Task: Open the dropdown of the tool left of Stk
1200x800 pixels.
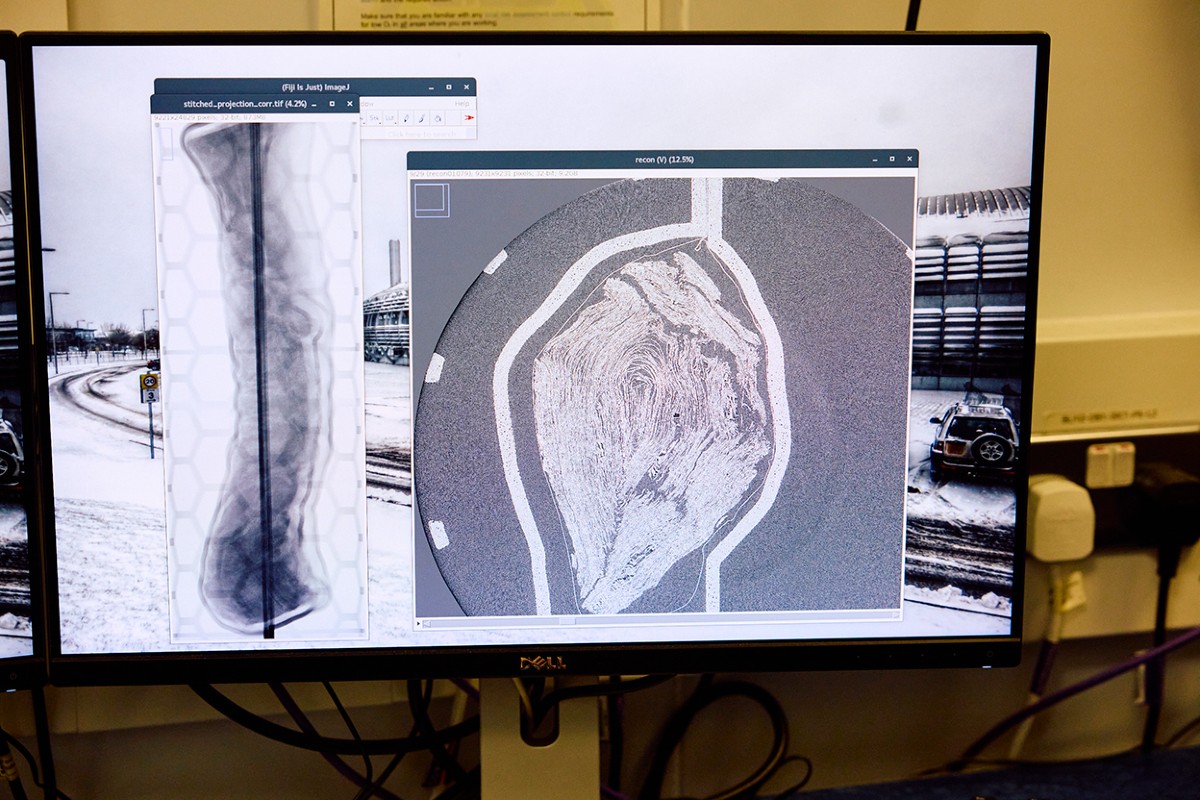Action: point(363,123)
